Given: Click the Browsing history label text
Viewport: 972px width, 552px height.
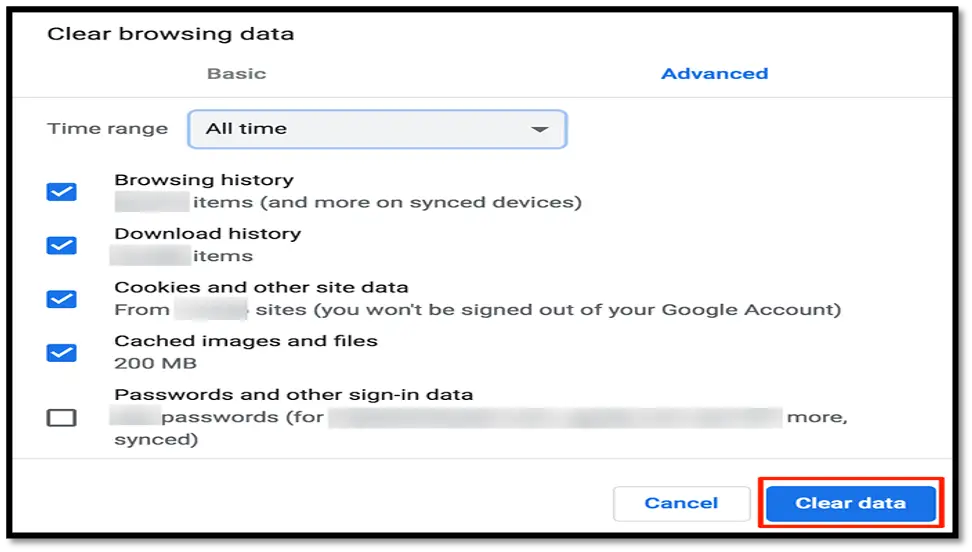Looking at the screenshot, I should point(204,180).
